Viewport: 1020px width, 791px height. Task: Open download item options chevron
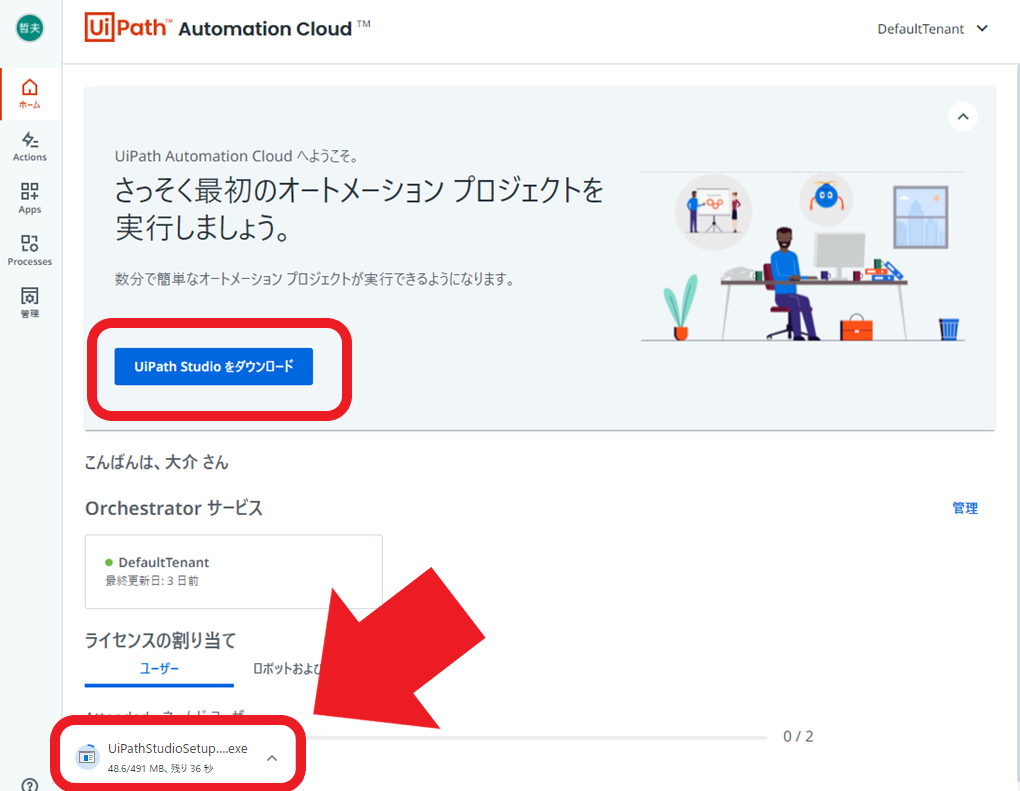[272, 758]
